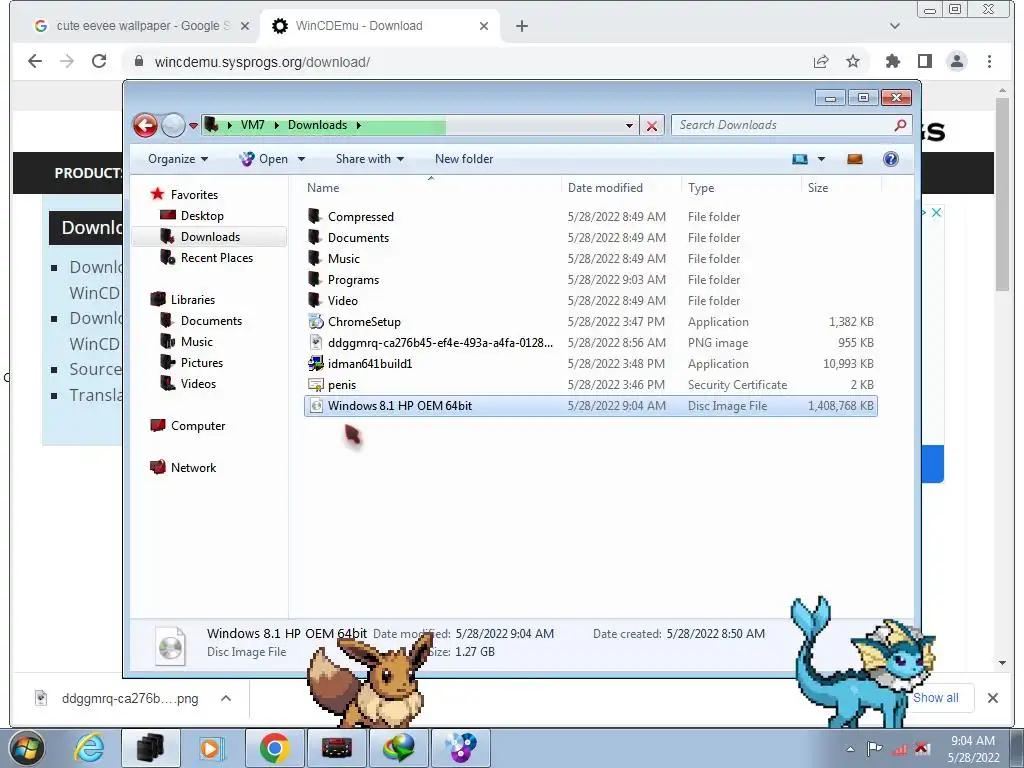Open the recent locations dropdown arrow

193,125
